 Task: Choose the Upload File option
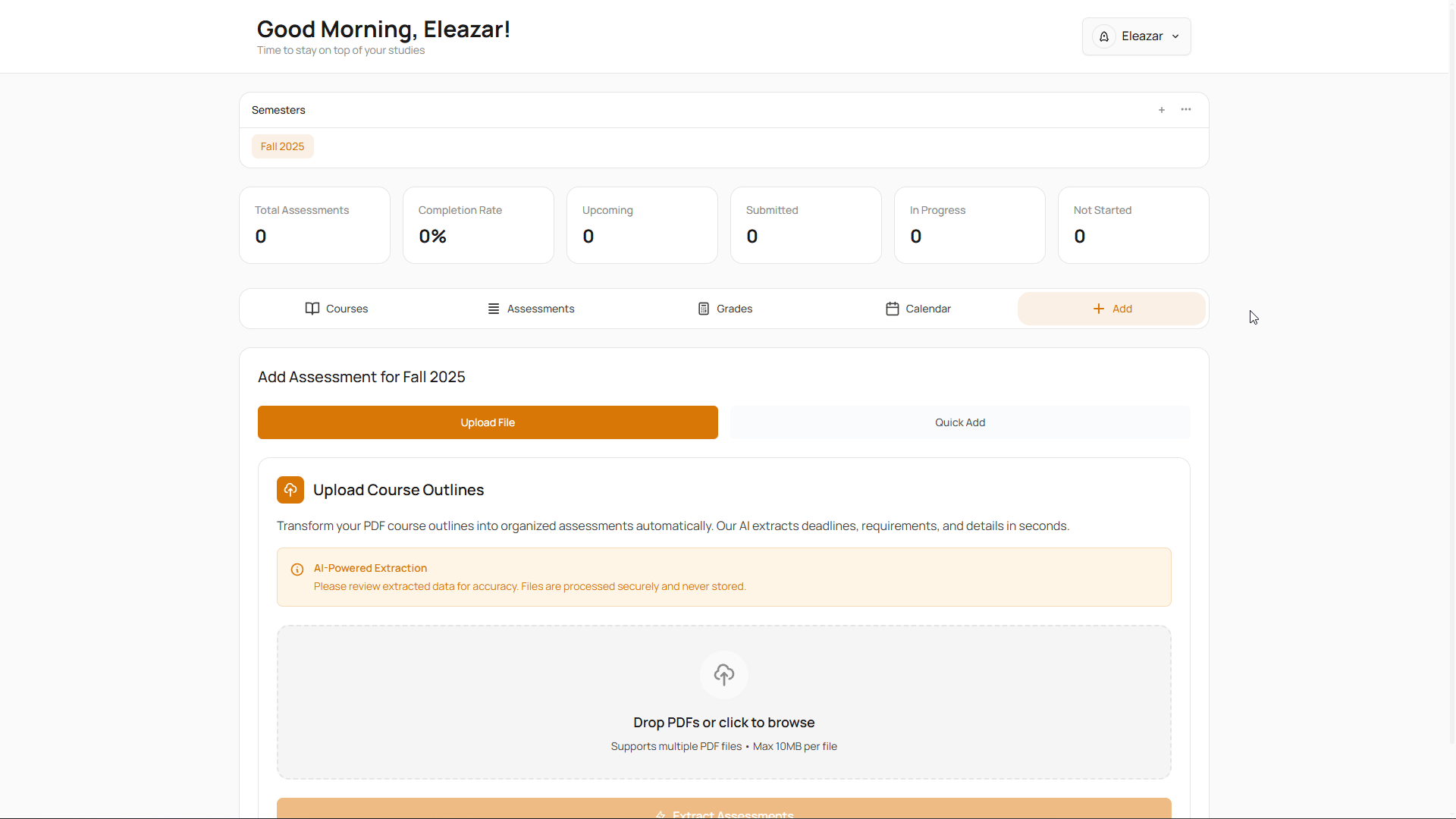pyautogui.click(x=488, y=422)
